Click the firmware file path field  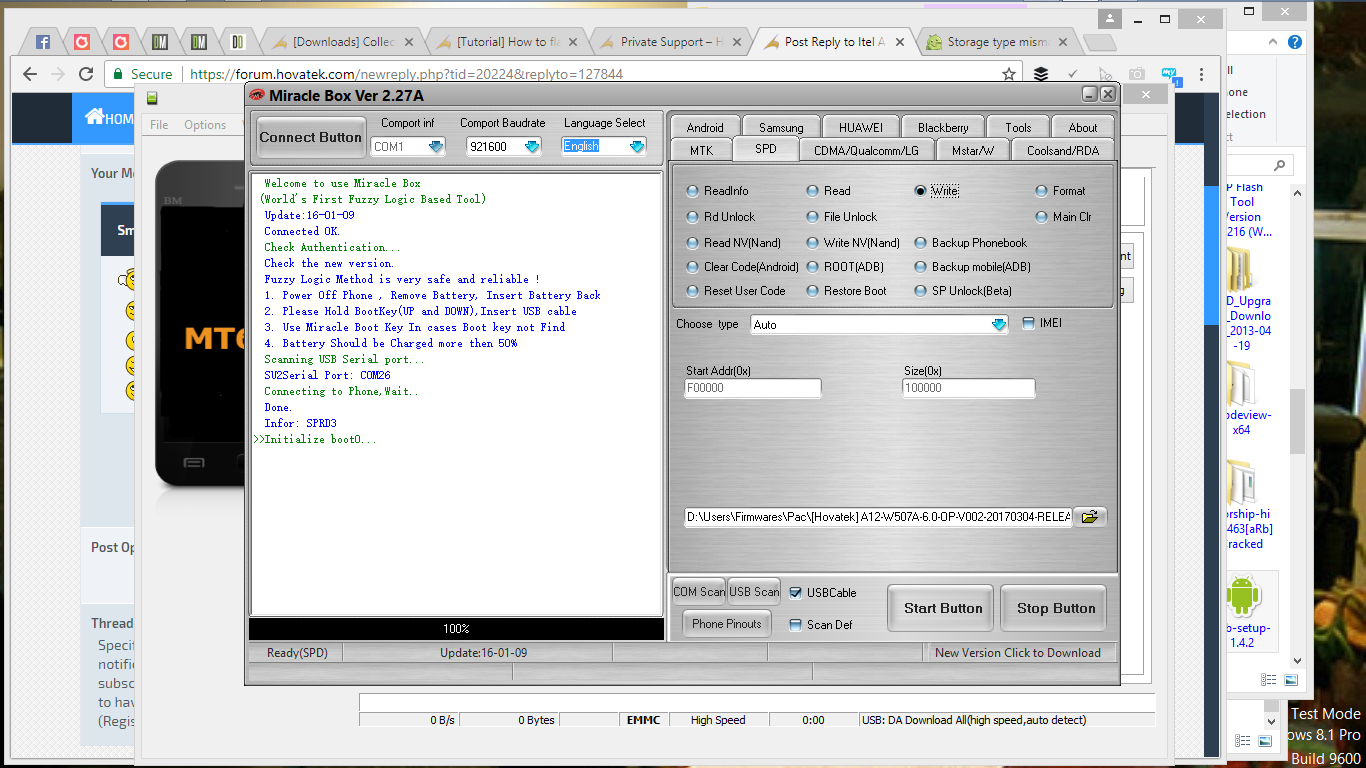[x=878, y=517]
